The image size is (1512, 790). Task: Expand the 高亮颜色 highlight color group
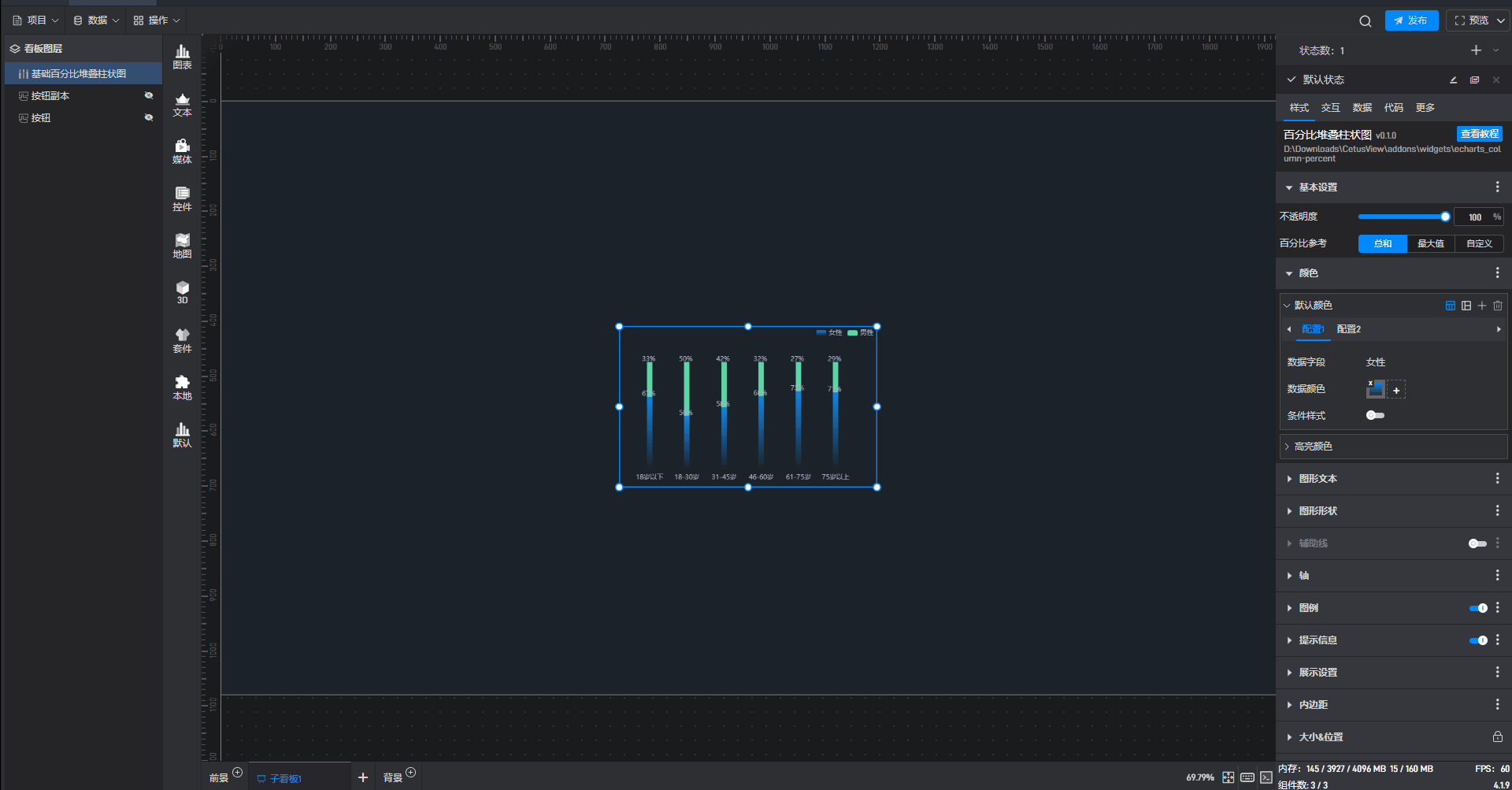[x=1313, y=447]
